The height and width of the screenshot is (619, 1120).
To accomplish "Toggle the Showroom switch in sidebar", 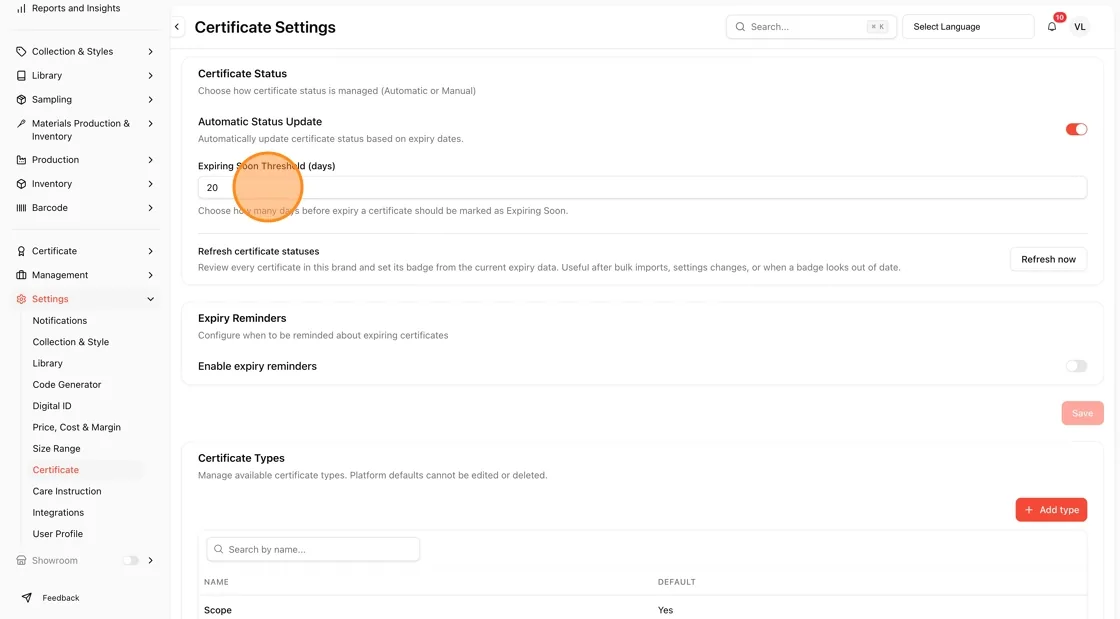I will [131, 560].
